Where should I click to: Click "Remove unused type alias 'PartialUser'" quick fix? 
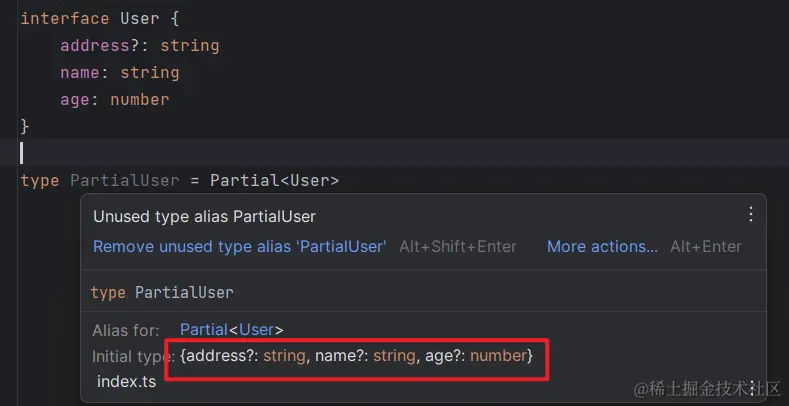coord(239,246)
